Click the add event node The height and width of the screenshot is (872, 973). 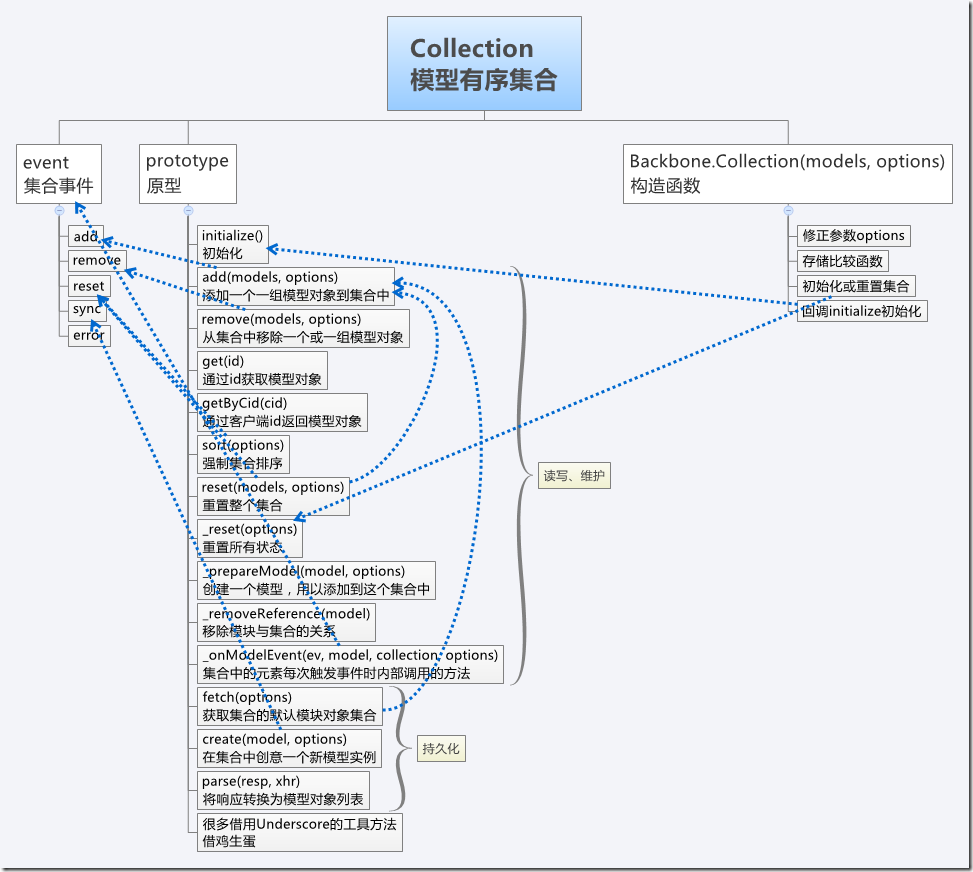point(86,236)
